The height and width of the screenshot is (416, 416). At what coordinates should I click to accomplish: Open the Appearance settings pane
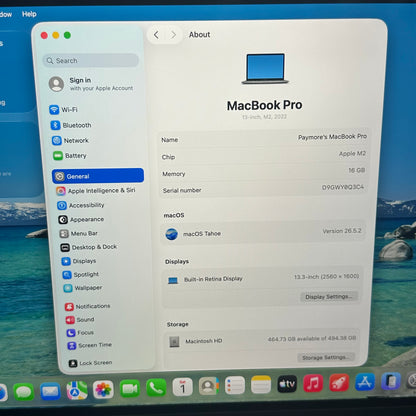[81, 219]
